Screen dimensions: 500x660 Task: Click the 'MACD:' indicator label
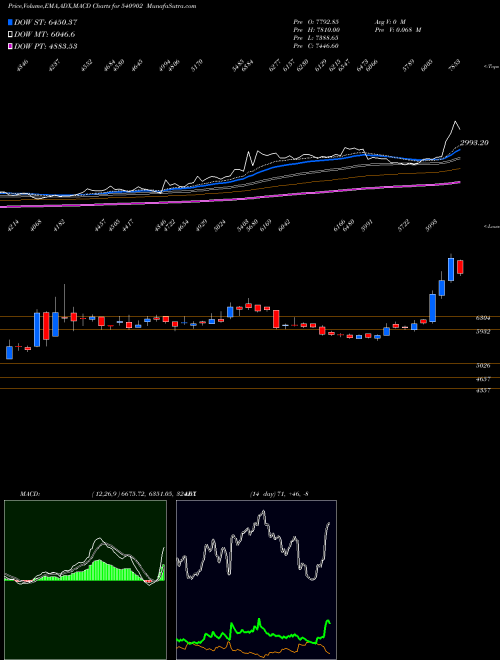[30, 493]
